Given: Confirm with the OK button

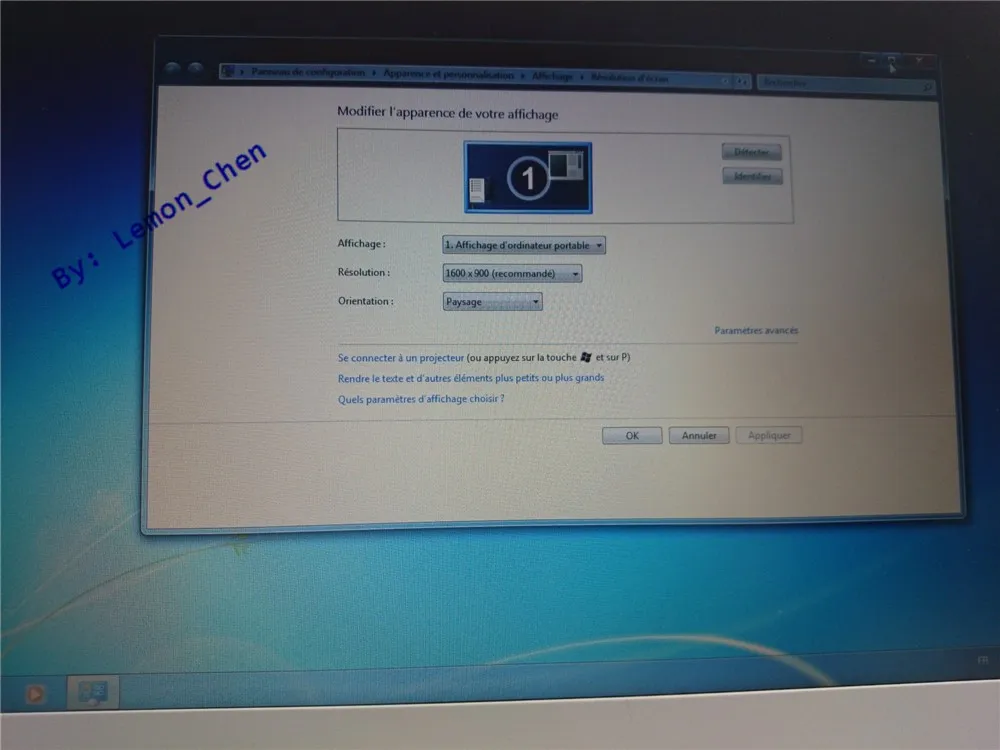Looking at the screenshot, I should (632, 436).
